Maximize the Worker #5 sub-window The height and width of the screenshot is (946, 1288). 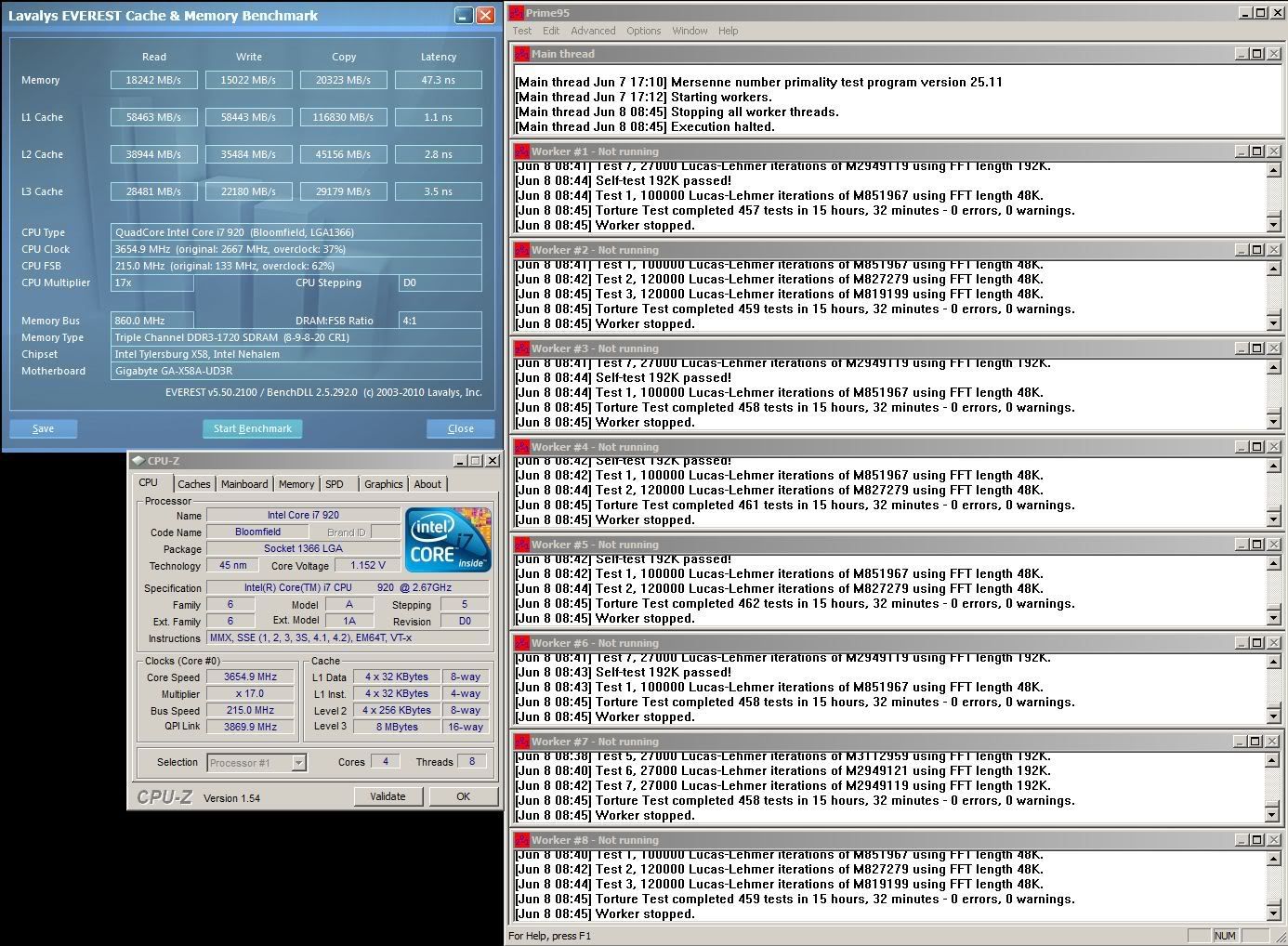pos(1256,545)
